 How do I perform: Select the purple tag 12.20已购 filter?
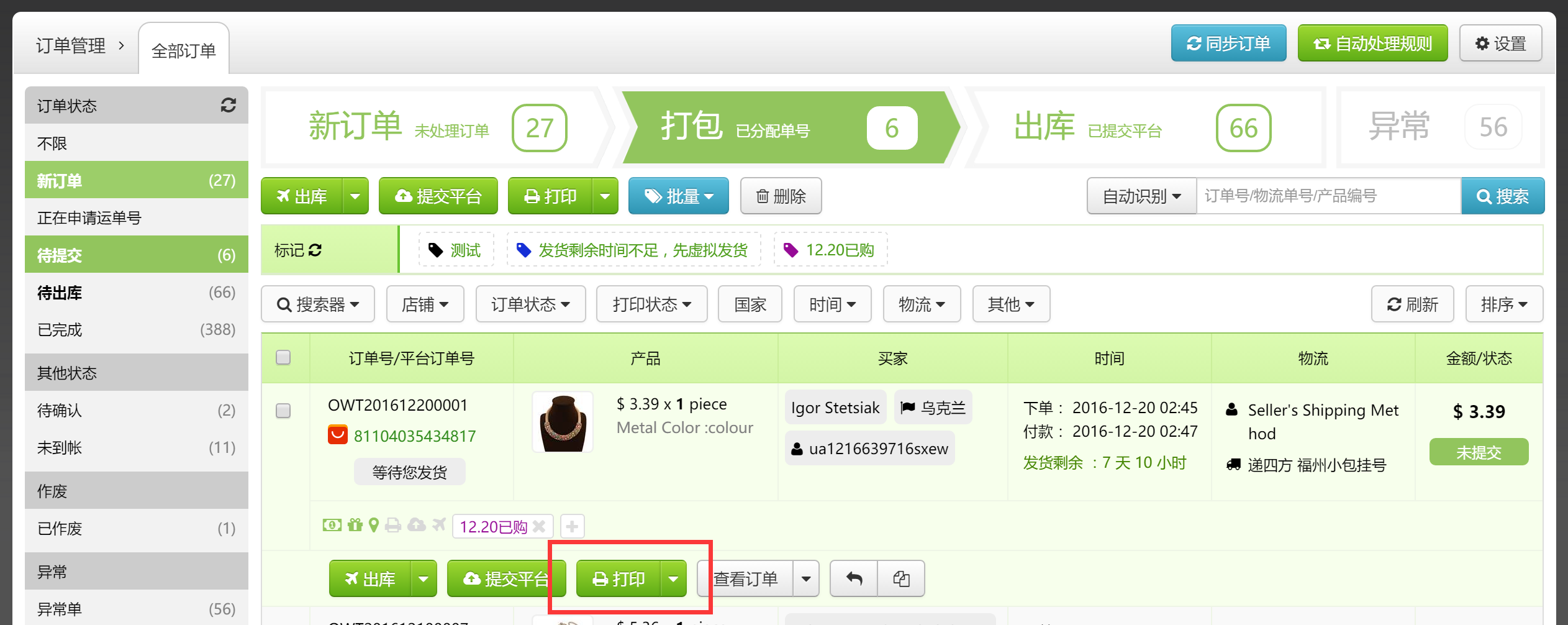(x=830, y=250)
